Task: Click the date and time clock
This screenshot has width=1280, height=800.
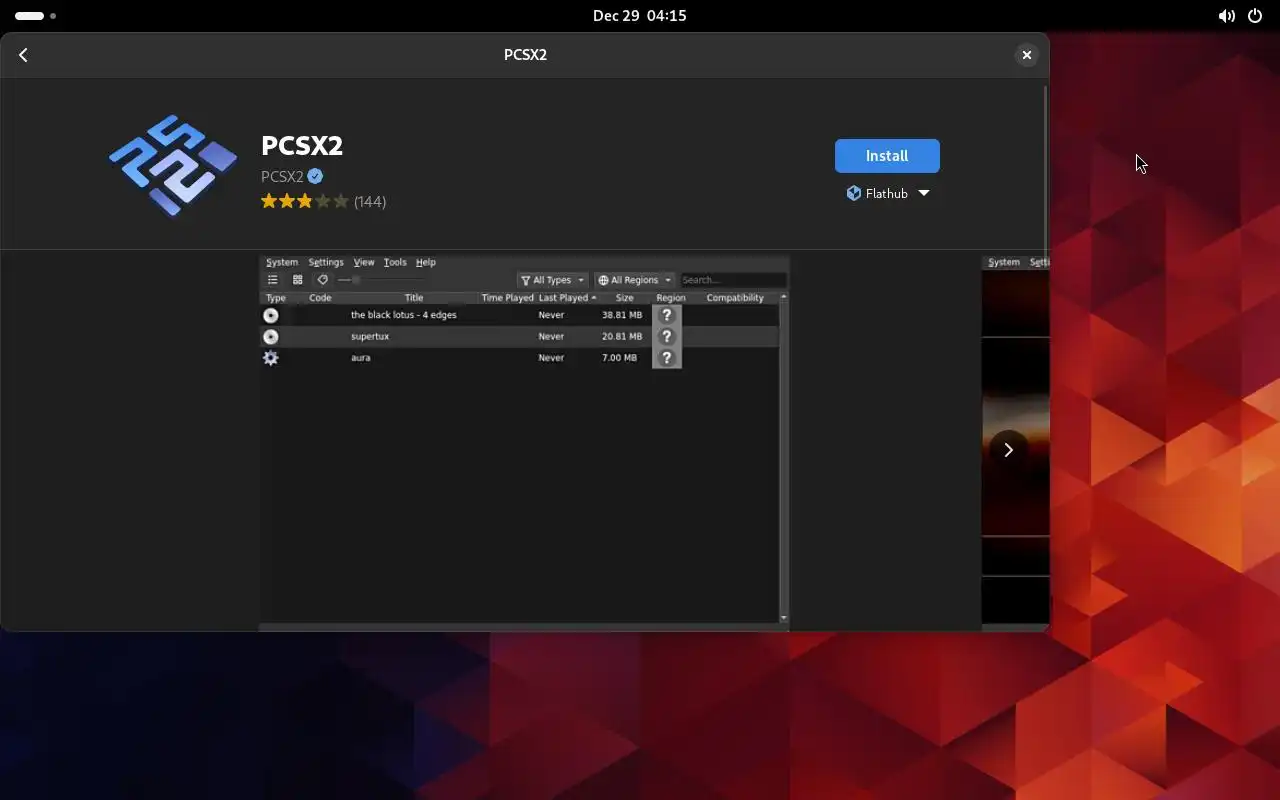Action: pyautogui.click(x=640, y=16)
